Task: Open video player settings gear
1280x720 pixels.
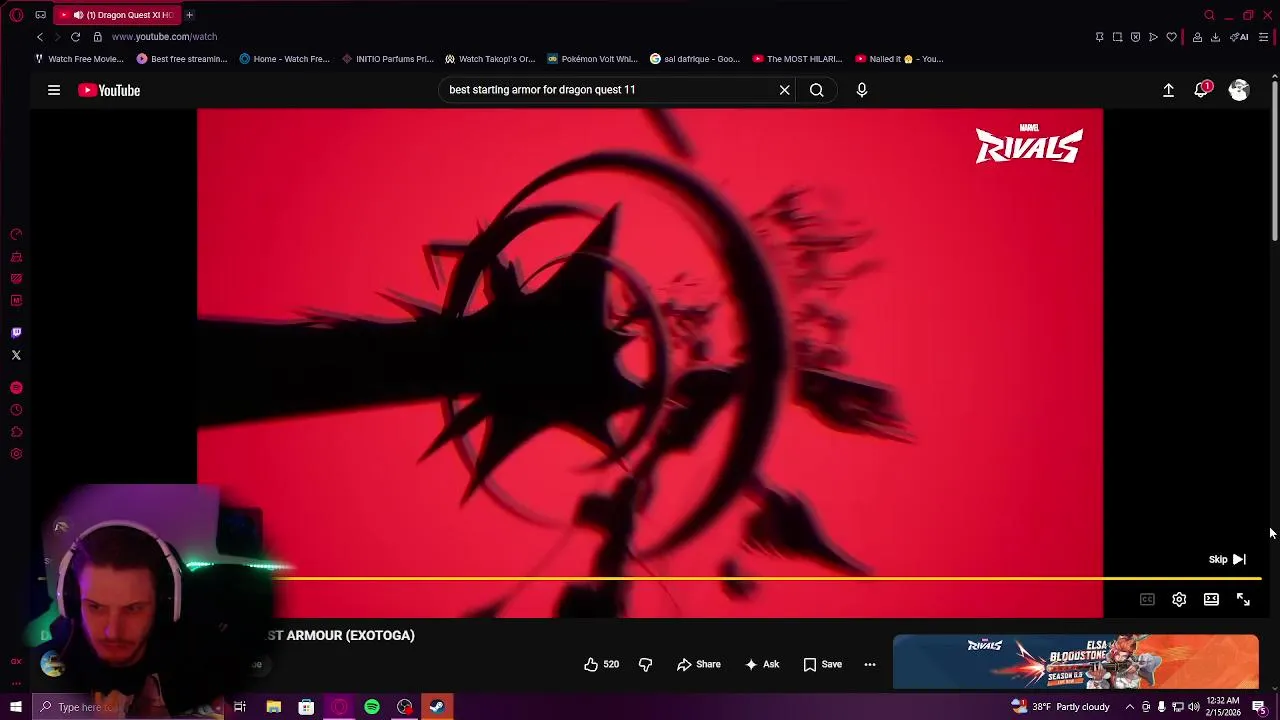Action: pos(1179,600)
